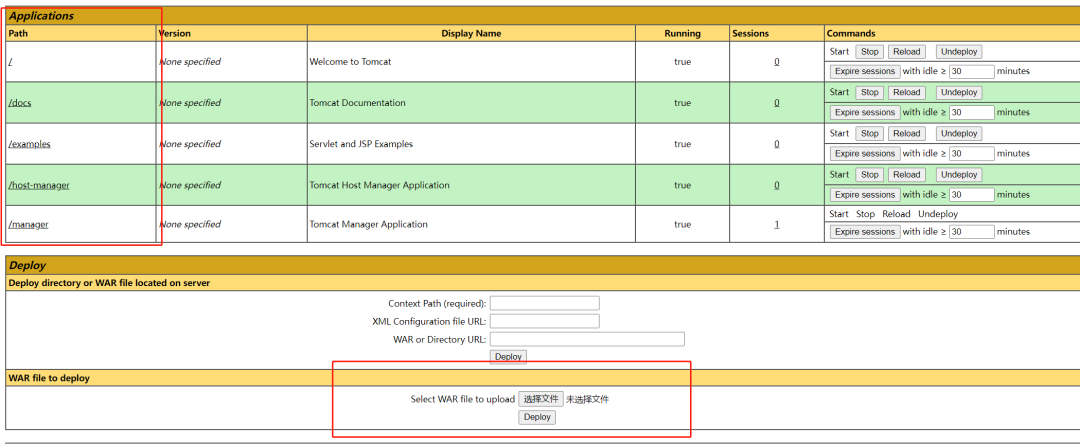Expire sessions for the /docs application
1080x444 pixels.
(x=865, y=112)
